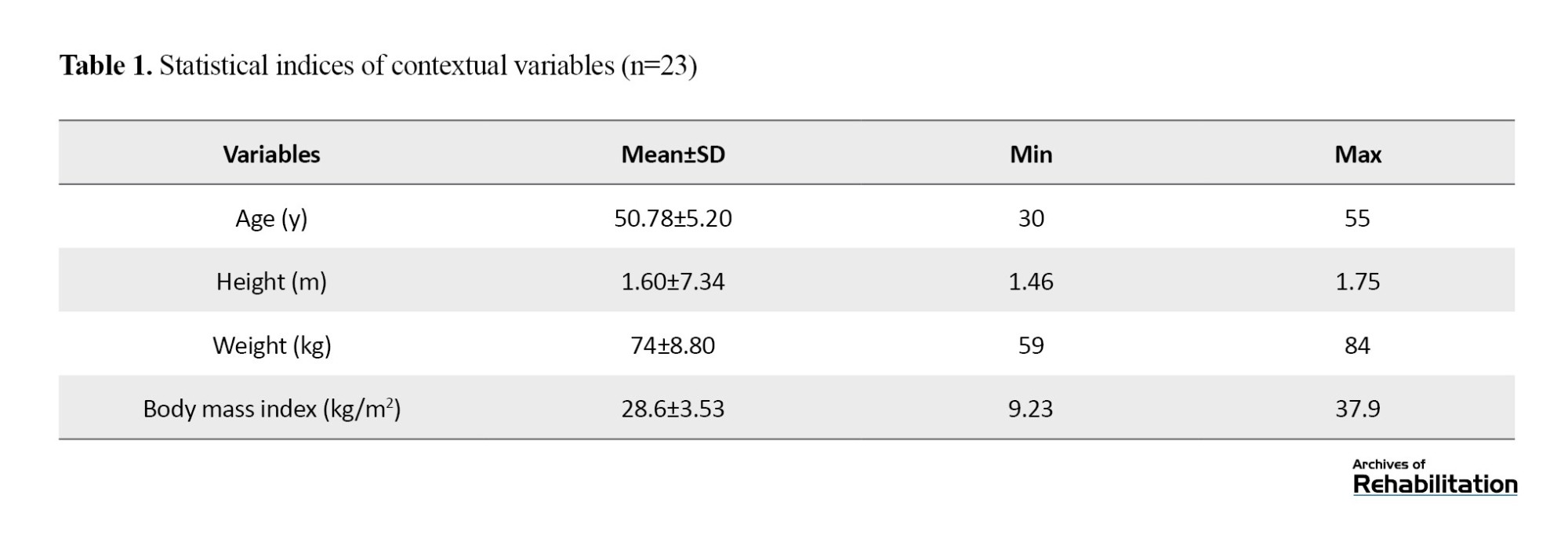Select the 50.78±5.20 age mean cell
The height and width of the screenshot is (535, 1568).
tap(673, 218)
